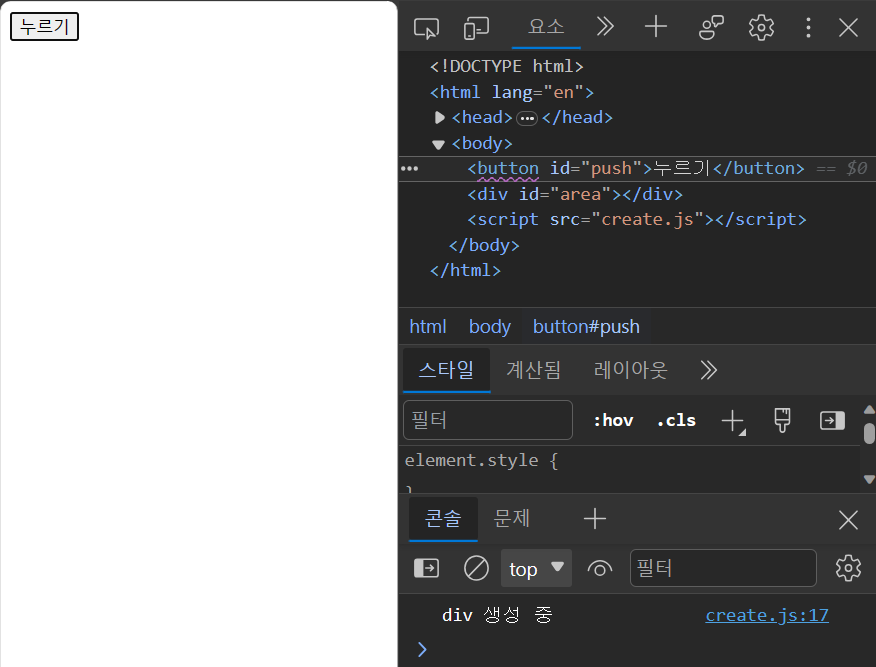Toggle the :hov element state panel

click(x=613, y=420)
